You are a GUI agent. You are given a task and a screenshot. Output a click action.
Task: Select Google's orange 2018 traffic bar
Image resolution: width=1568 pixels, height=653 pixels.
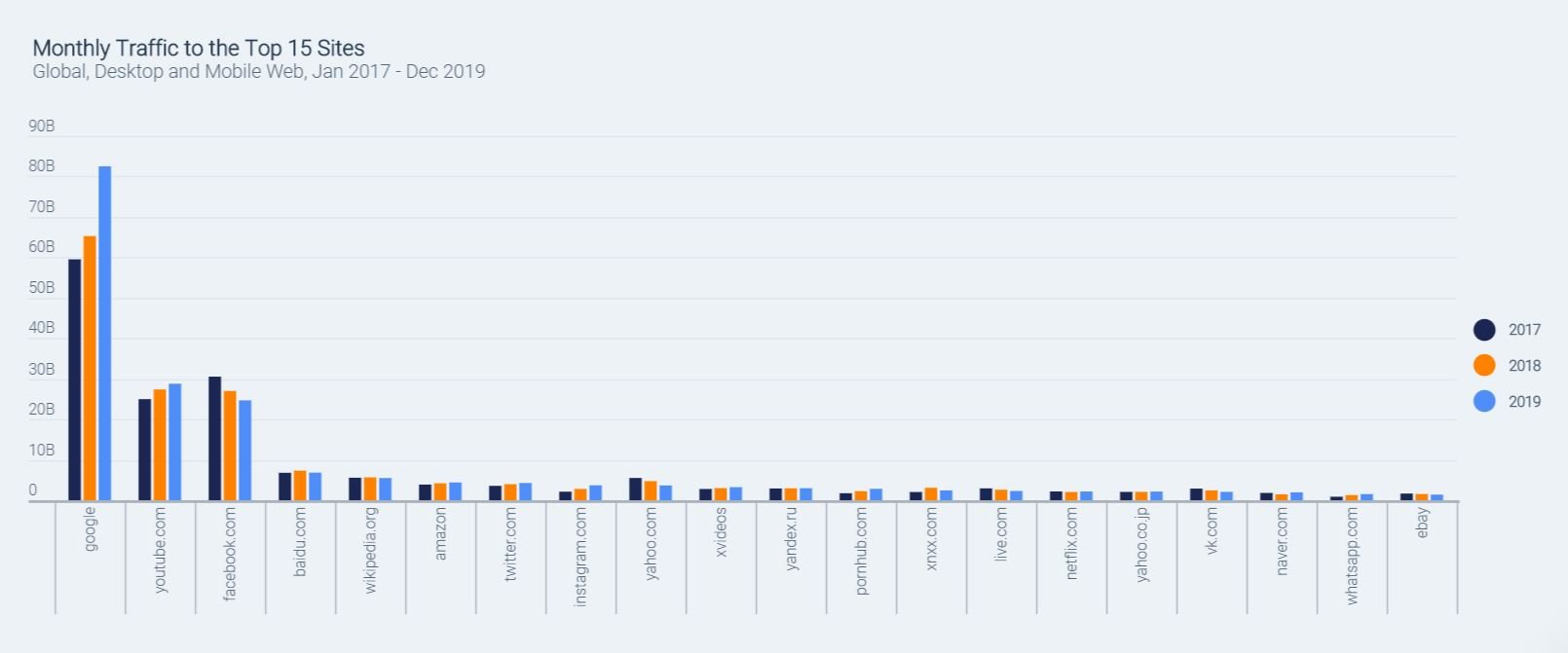[x=90, y=368]
